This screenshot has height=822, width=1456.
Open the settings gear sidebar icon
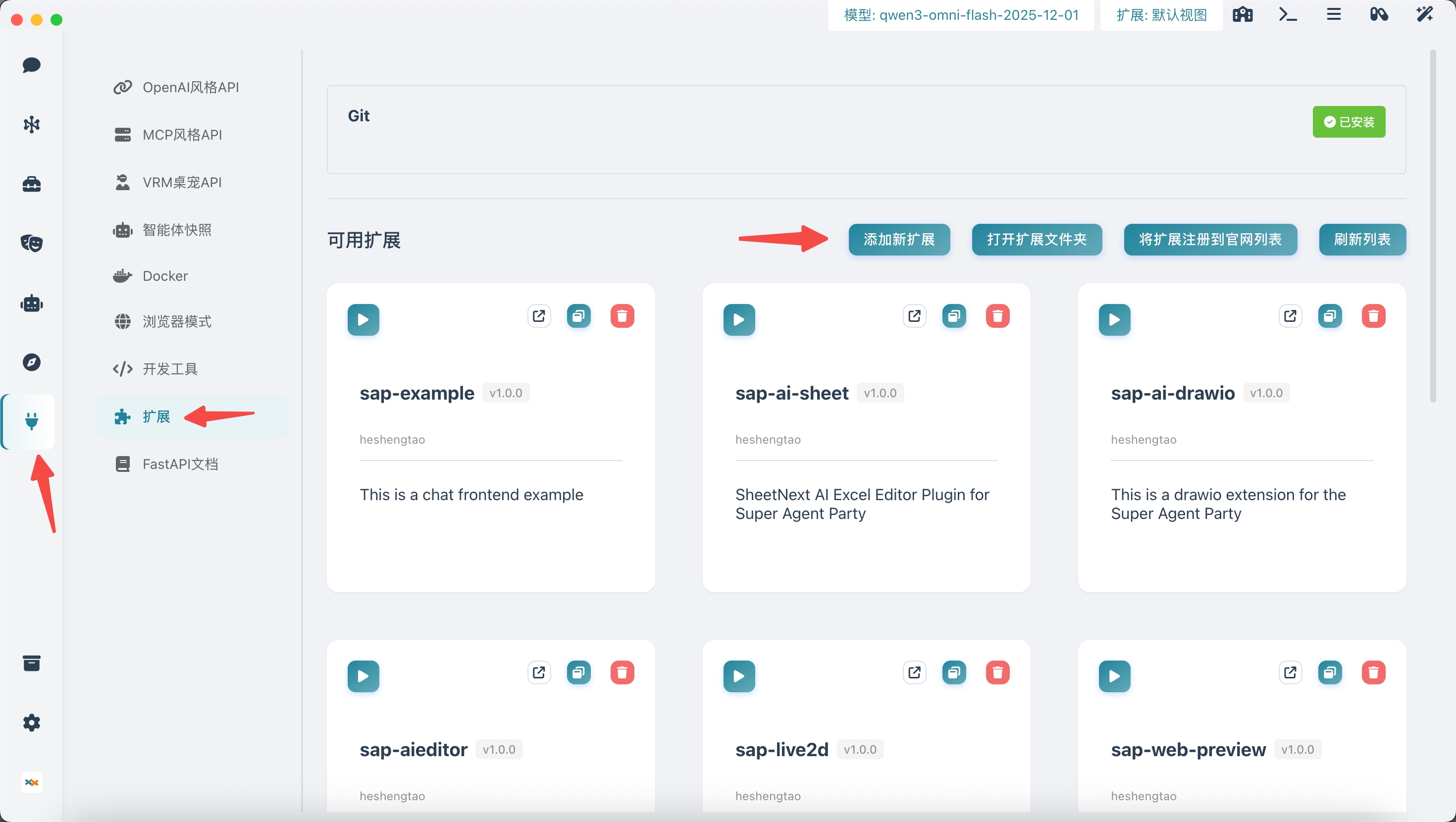coord(32,722)
